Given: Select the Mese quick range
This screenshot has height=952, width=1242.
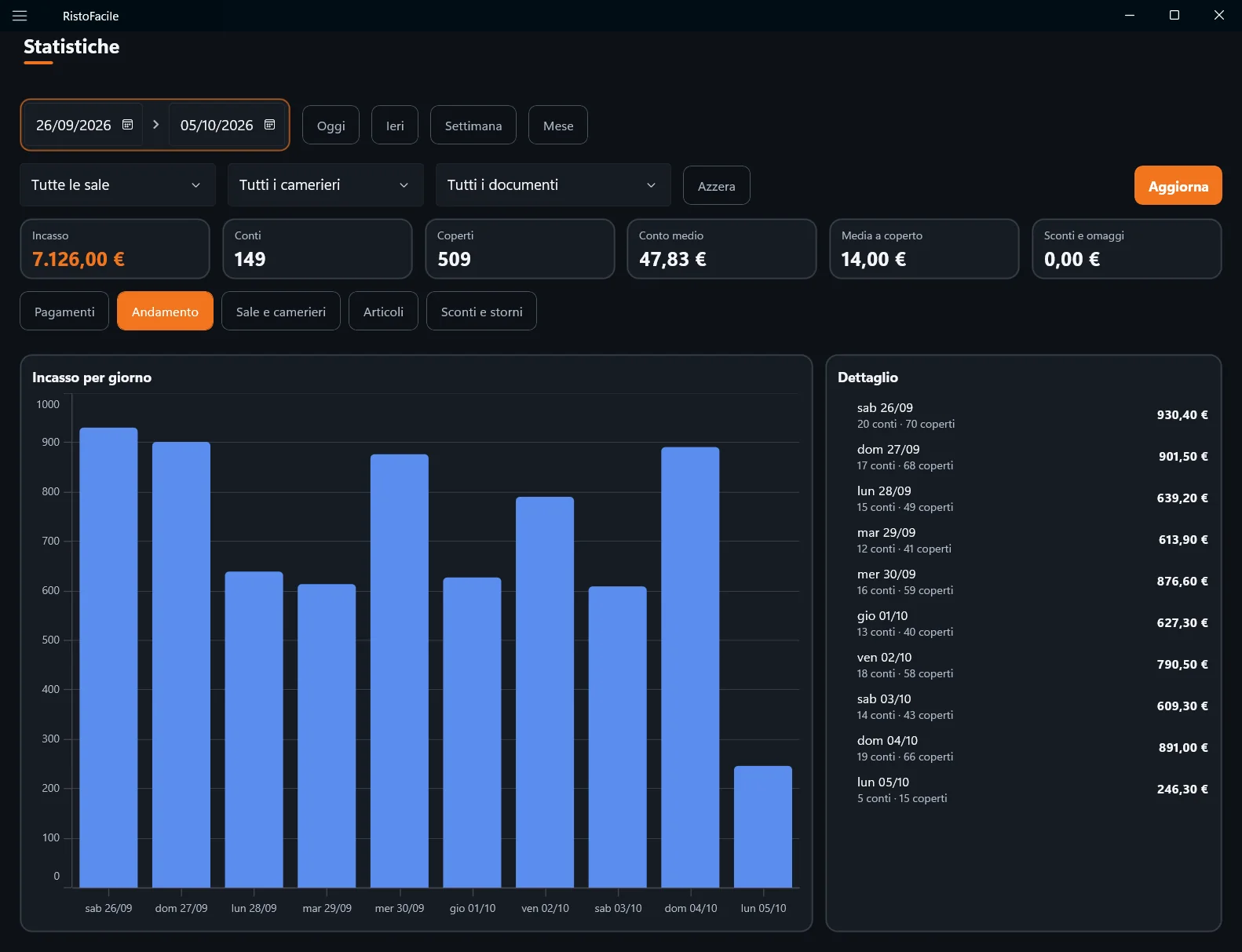Looking at the screenshot, I should tap(558, 126).
